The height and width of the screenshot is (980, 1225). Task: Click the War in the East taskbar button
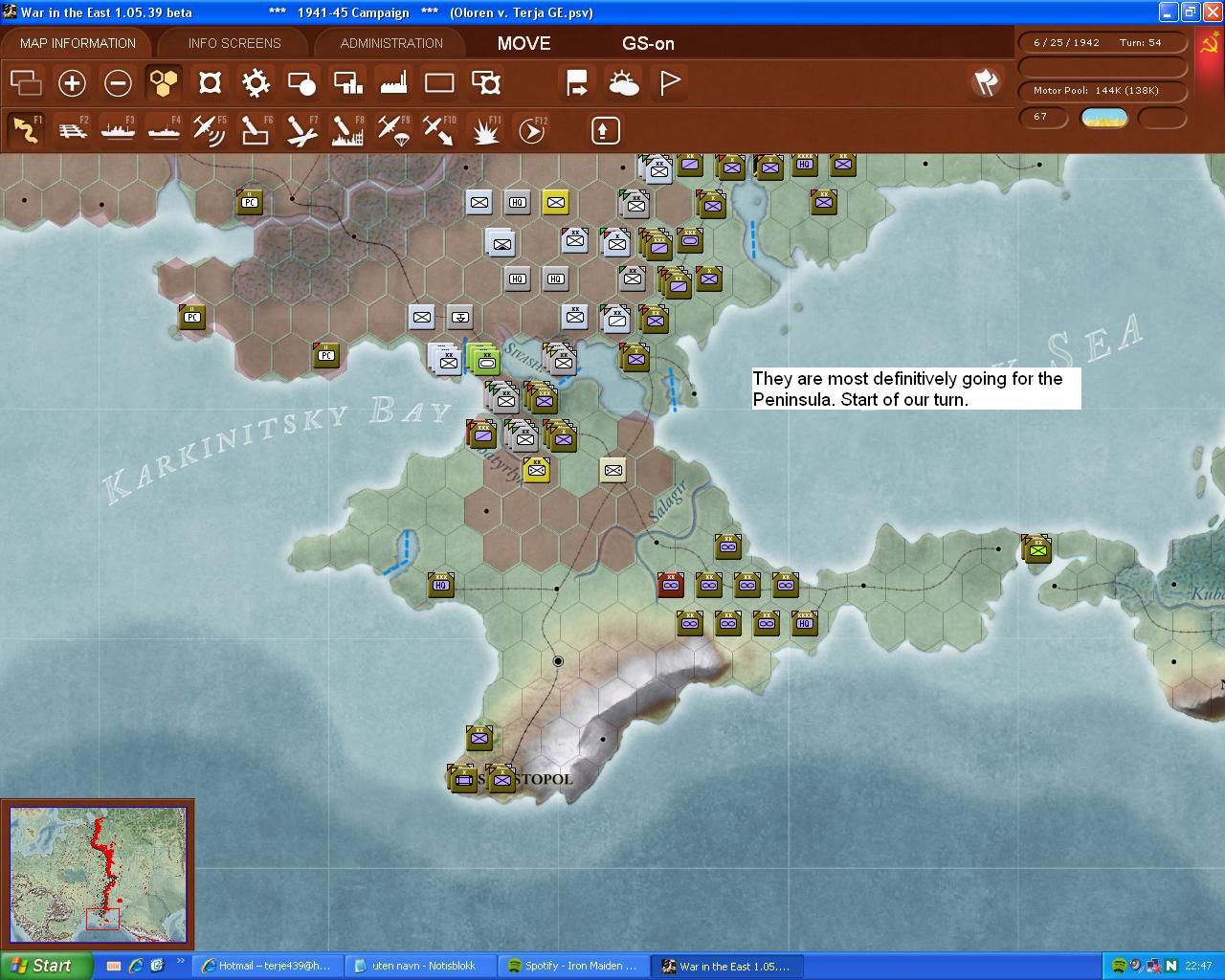tap(727, 966)
